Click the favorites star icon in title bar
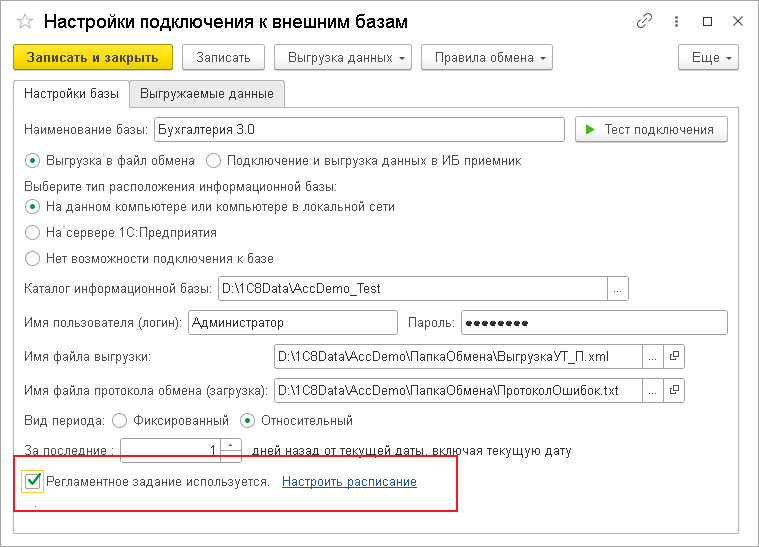 [26, 21]
